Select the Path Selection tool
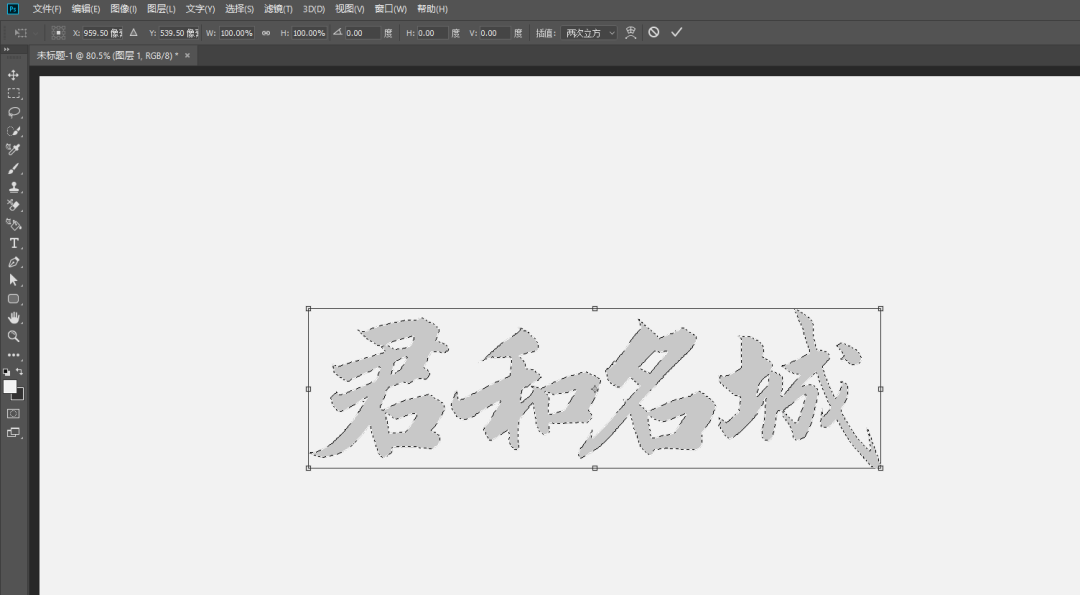The width and height of the screenshot is (1080, 595). (13, 280)
